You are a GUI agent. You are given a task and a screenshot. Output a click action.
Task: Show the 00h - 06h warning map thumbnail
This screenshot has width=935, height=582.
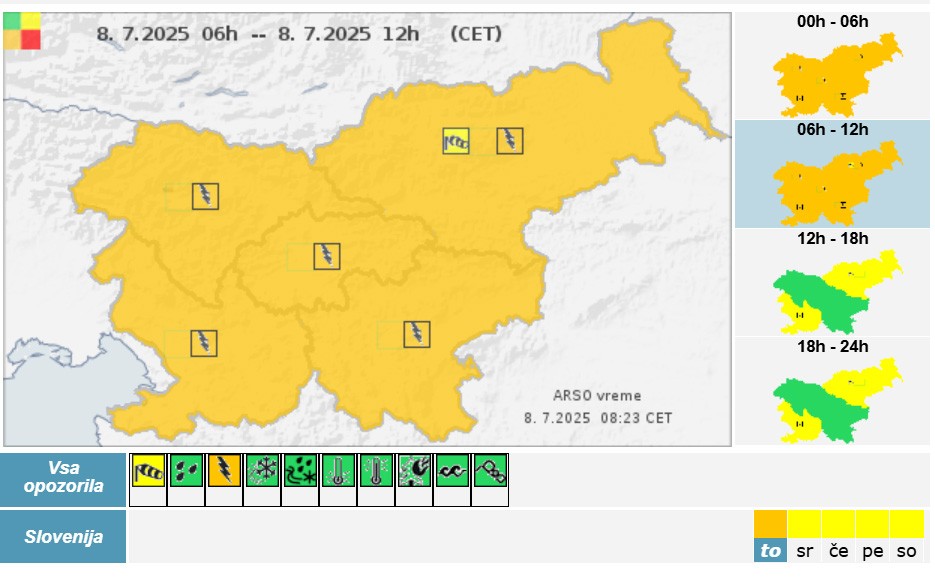pyautogui.click(x=832, y=66)
